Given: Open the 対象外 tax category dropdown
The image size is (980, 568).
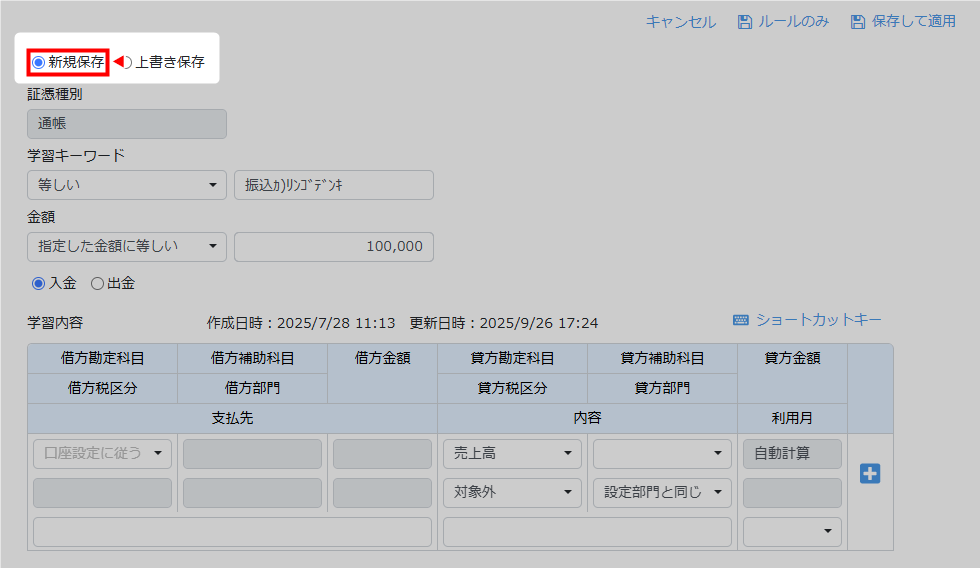Looking at the screenshot, I should [x=512, y=492].
